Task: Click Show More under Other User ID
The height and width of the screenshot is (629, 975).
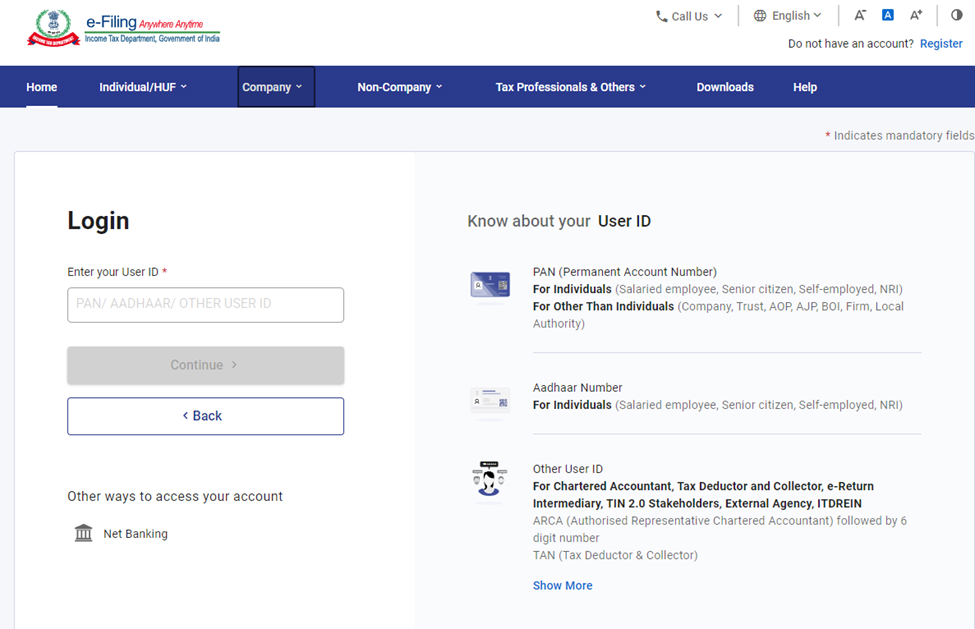Action: click(562, 585)
